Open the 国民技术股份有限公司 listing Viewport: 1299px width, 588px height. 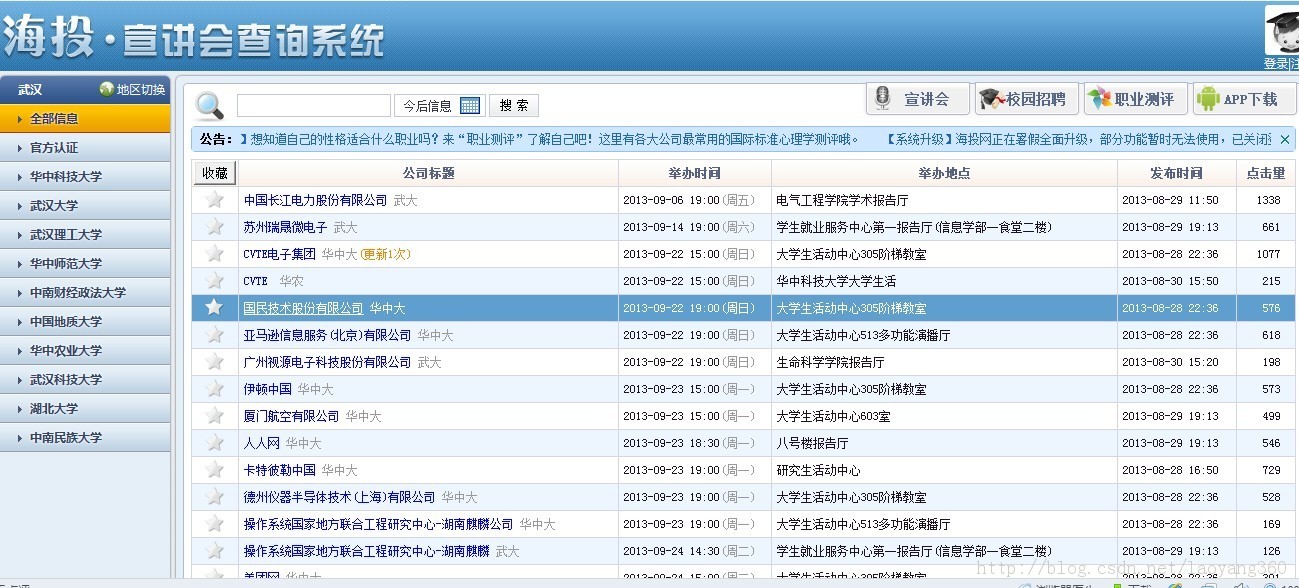303,308
